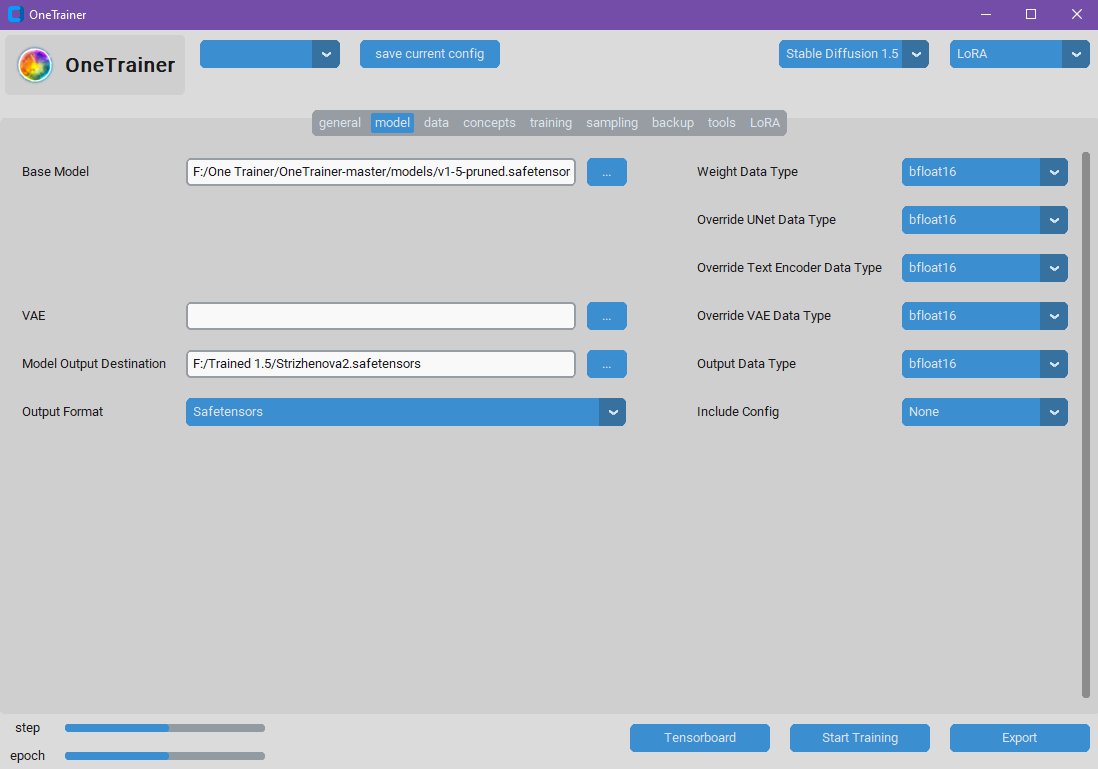Go to the concepts tab
Image resolution: width=1098 pixels, height=769 pixels.
coord(489,123)
